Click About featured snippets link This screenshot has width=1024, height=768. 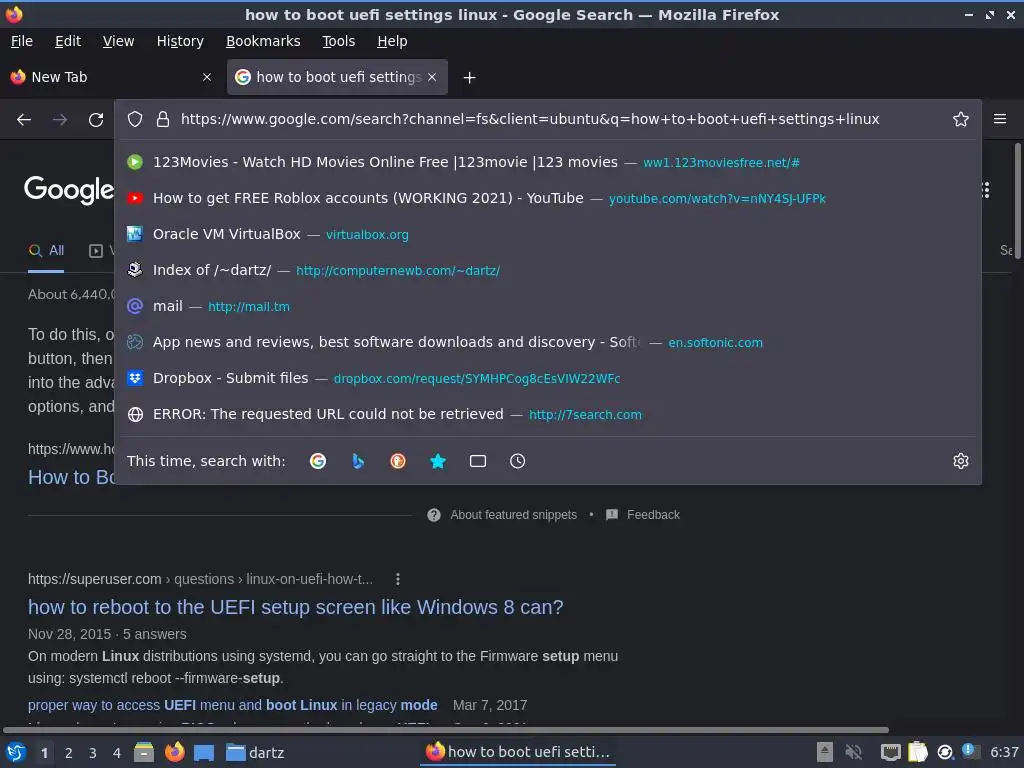513,515
